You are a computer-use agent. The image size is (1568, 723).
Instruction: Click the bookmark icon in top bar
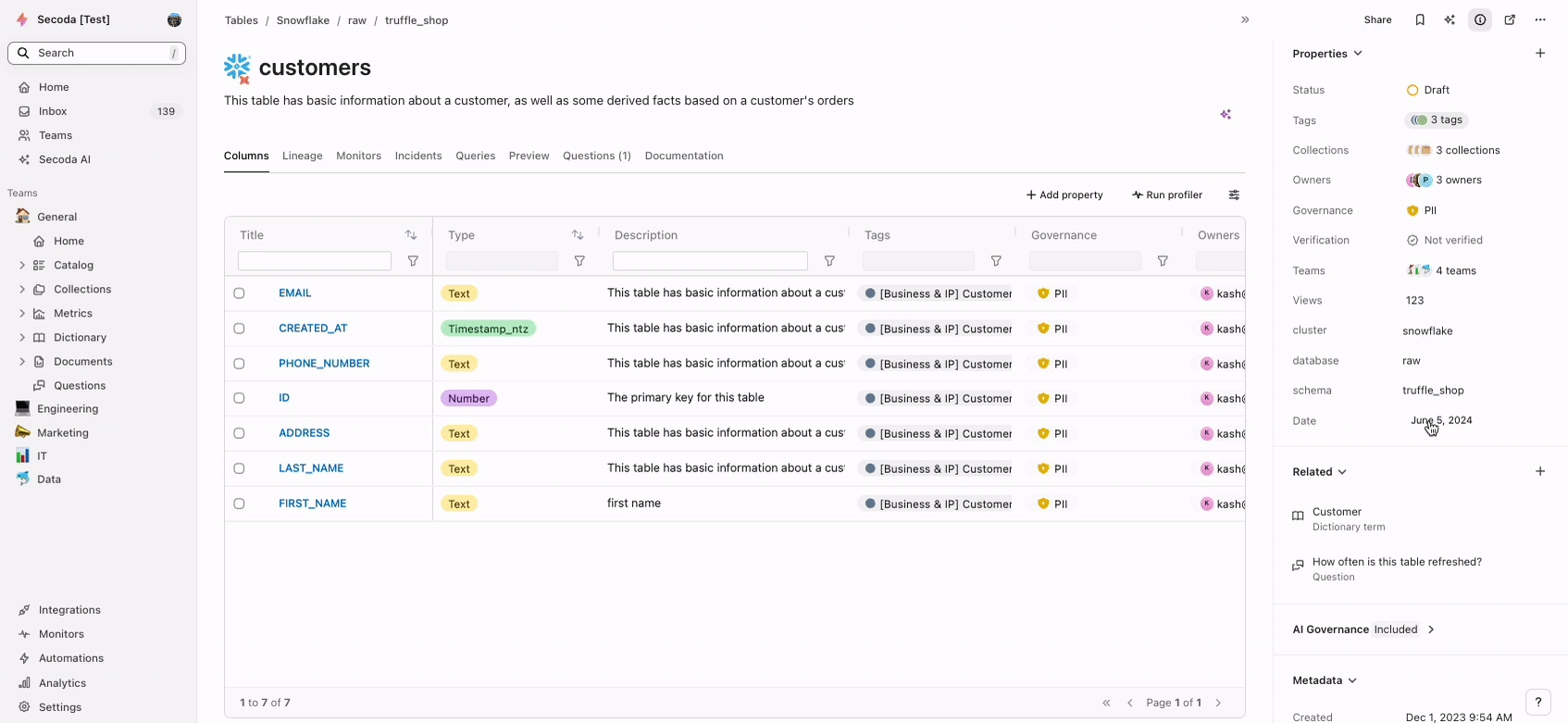[1420, 19]
